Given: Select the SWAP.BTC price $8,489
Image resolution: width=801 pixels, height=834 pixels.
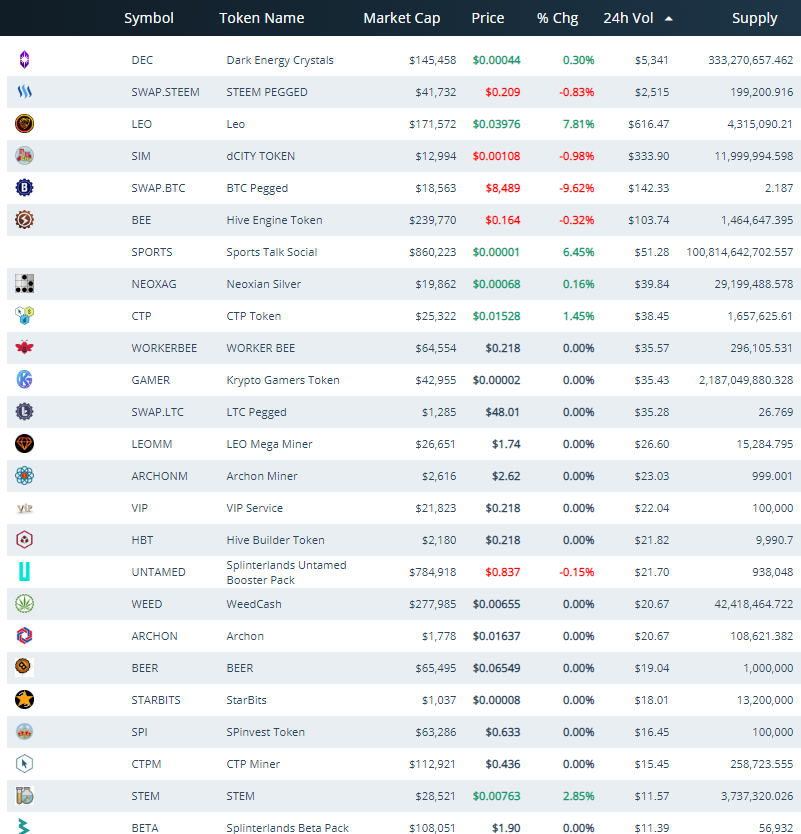Looking at the screenshot, I should [x=503, y=188].
